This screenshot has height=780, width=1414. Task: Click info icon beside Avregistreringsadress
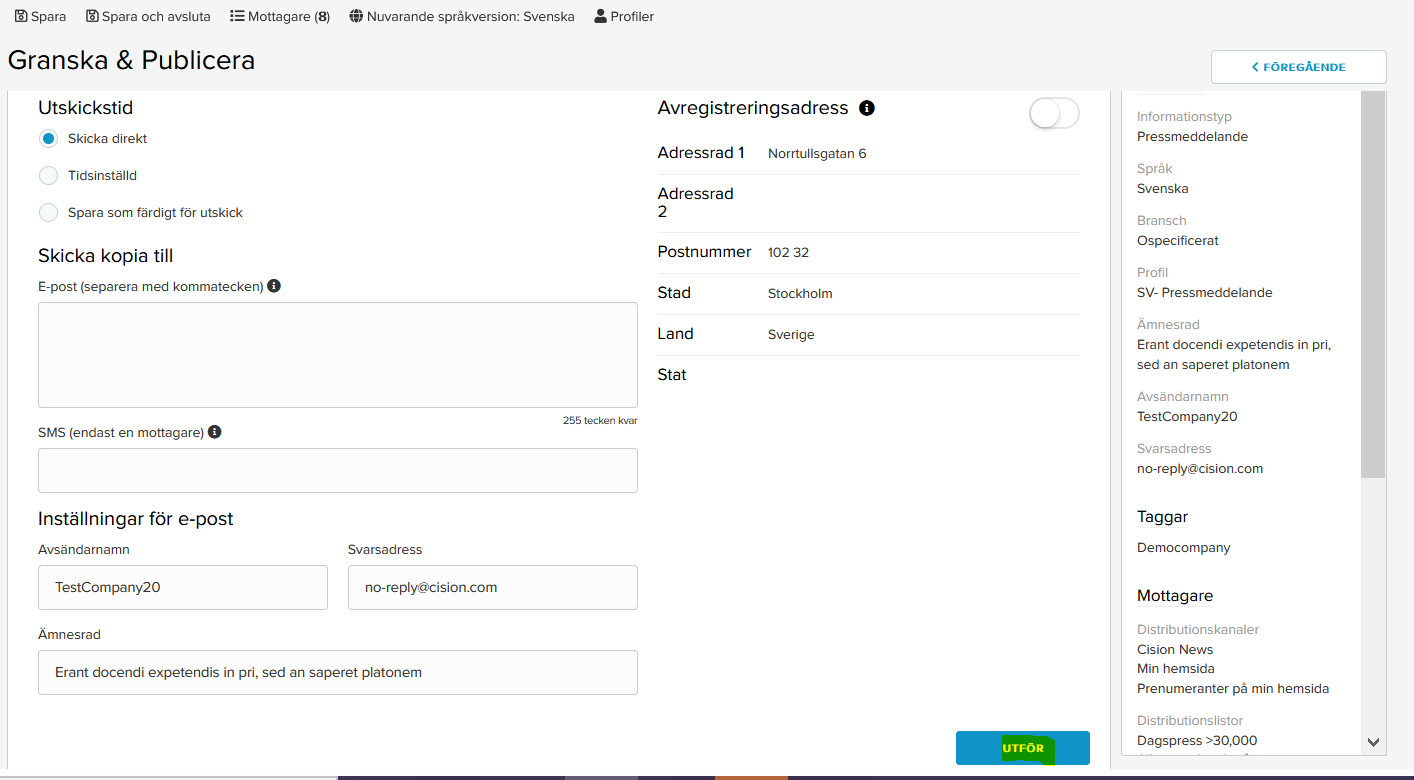(x=867, y=108)
